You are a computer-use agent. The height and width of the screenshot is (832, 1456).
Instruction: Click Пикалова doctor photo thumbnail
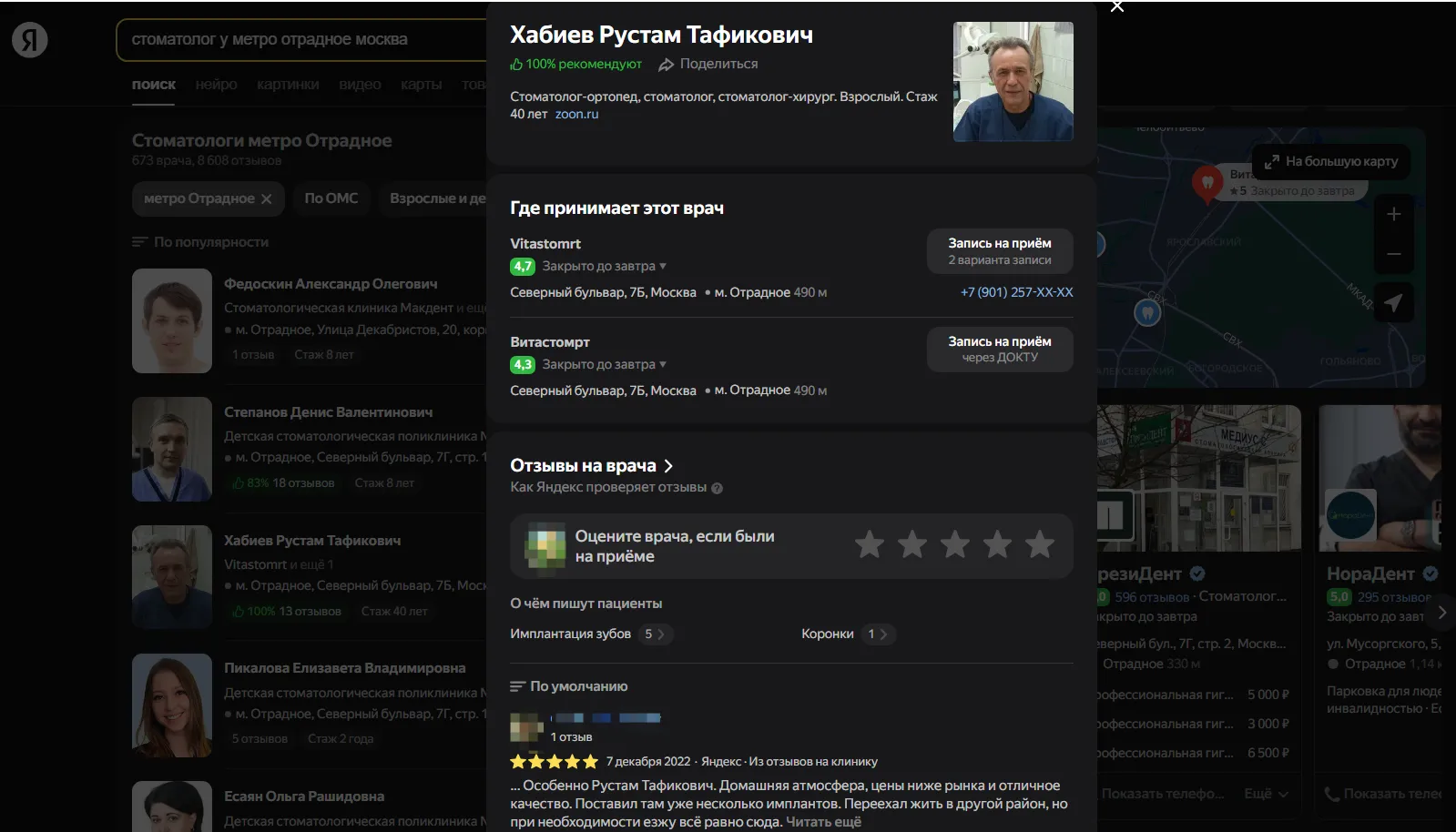coord(172,705)
